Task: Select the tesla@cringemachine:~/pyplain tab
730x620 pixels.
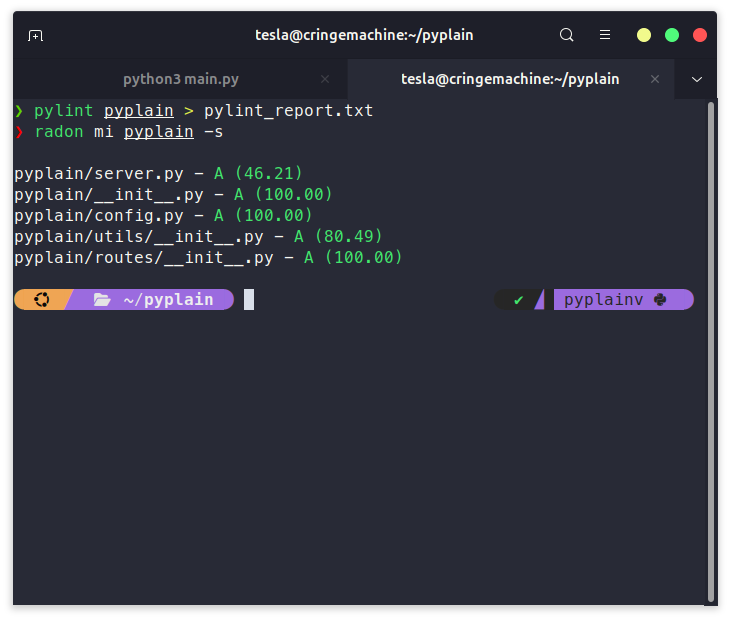Action: 510,79
